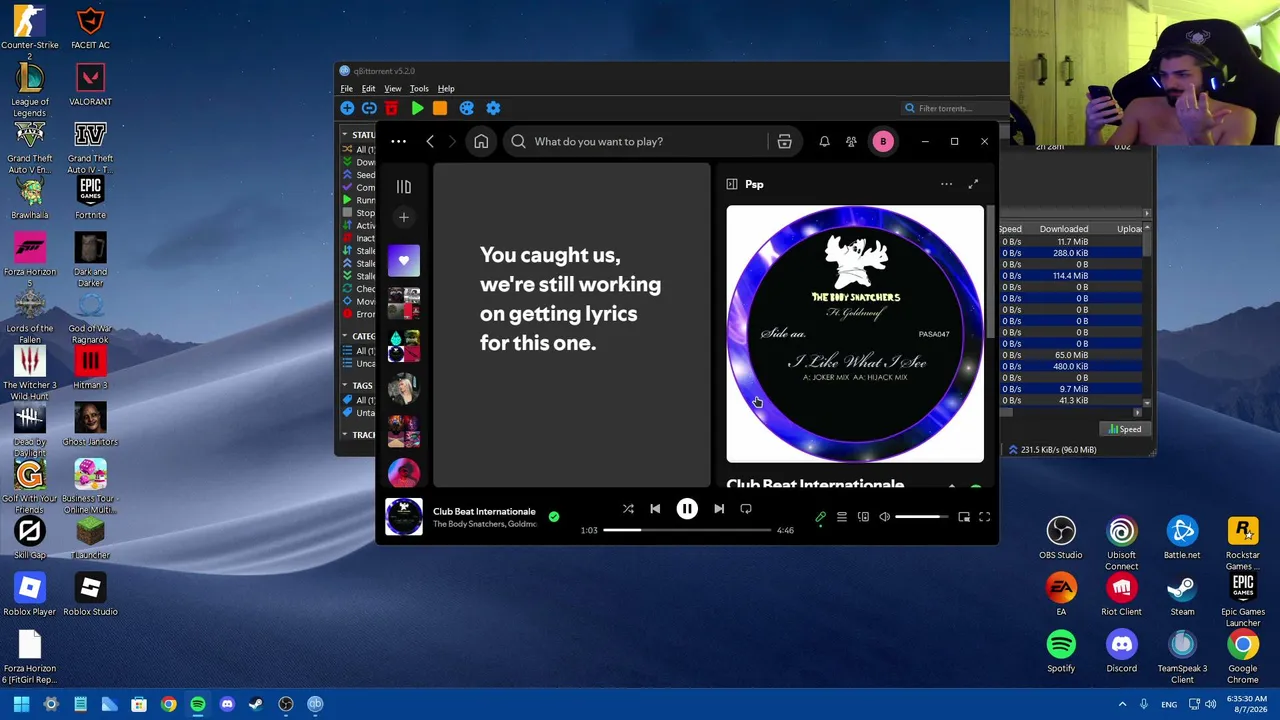Viewport: 1280px width, 720px height.
Task: Switch to Spotify in the taskbar
Action: (x=198, y=704)
